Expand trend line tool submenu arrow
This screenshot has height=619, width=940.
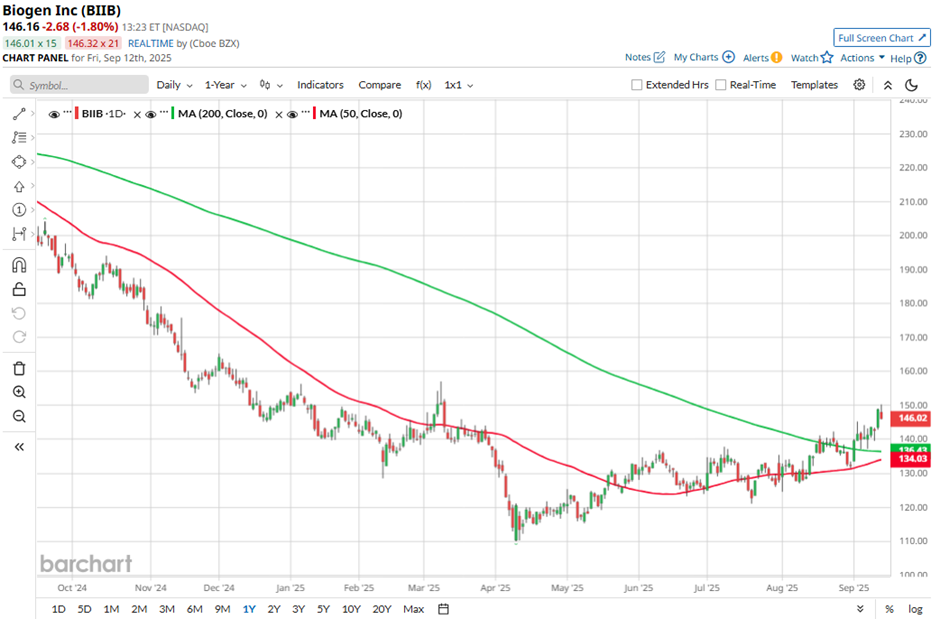[32, 113]
